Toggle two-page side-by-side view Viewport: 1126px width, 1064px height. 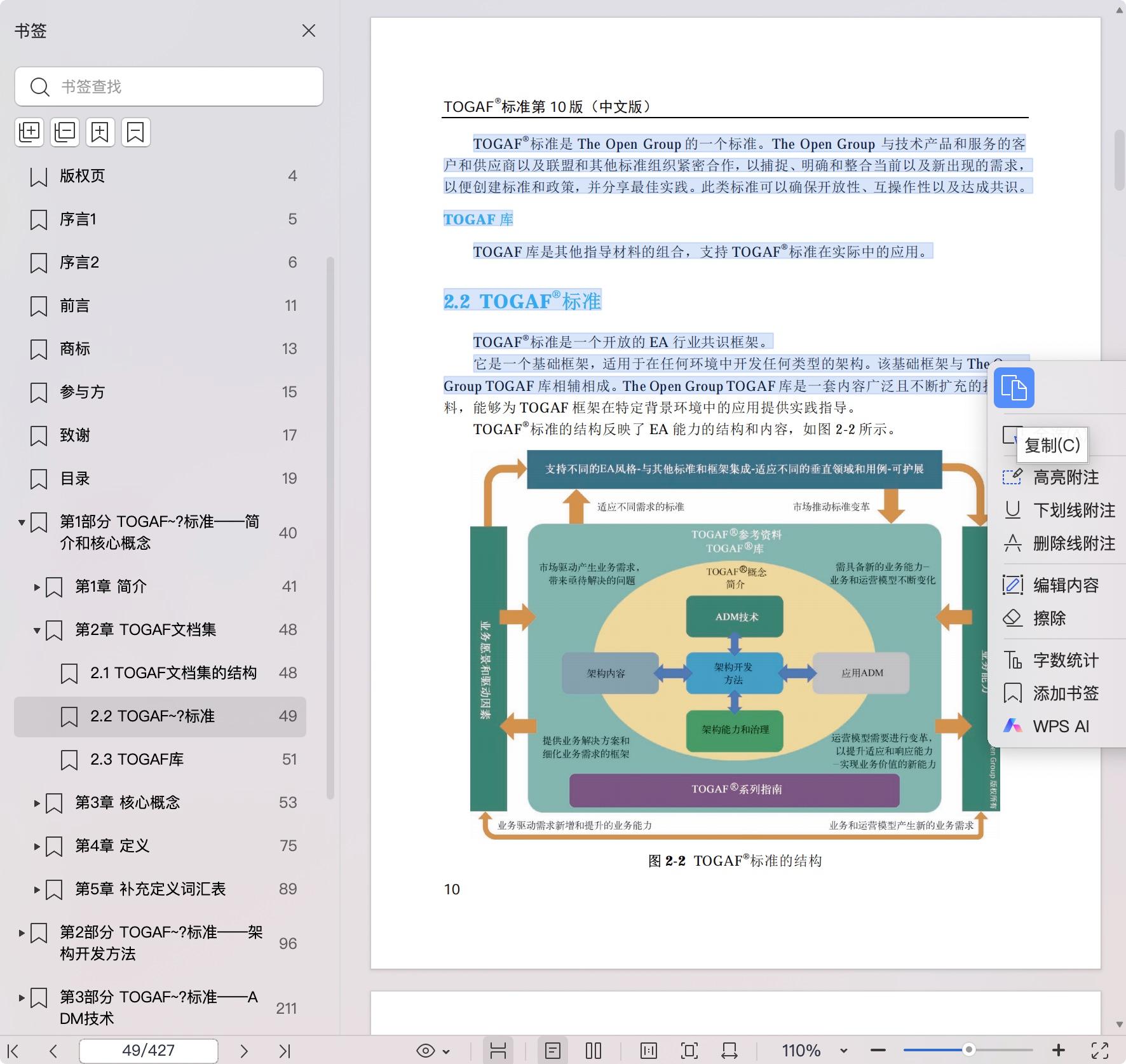click(594, 1051)
